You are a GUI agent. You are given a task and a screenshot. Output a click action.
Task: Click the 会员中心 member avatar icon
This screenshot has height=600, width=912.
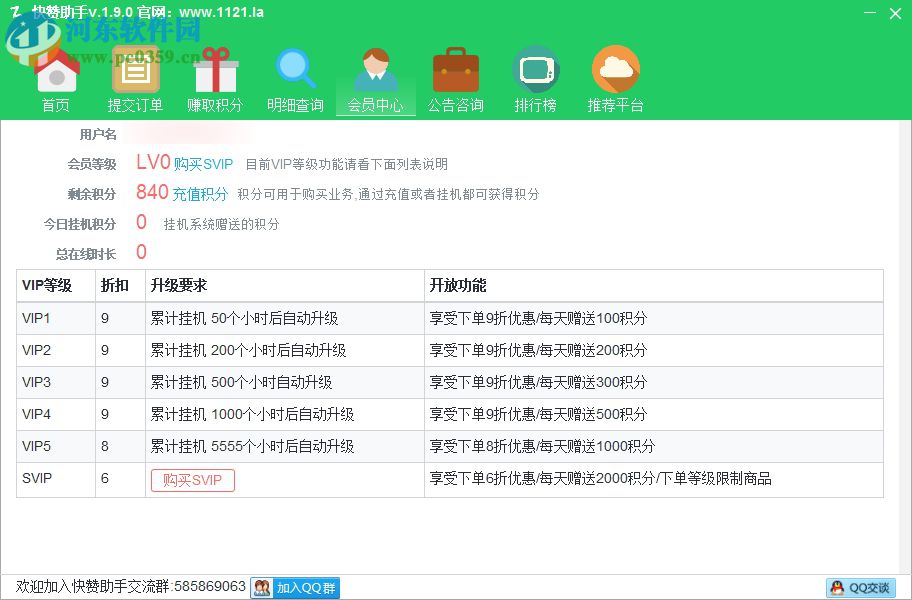[x=376, y=68]
